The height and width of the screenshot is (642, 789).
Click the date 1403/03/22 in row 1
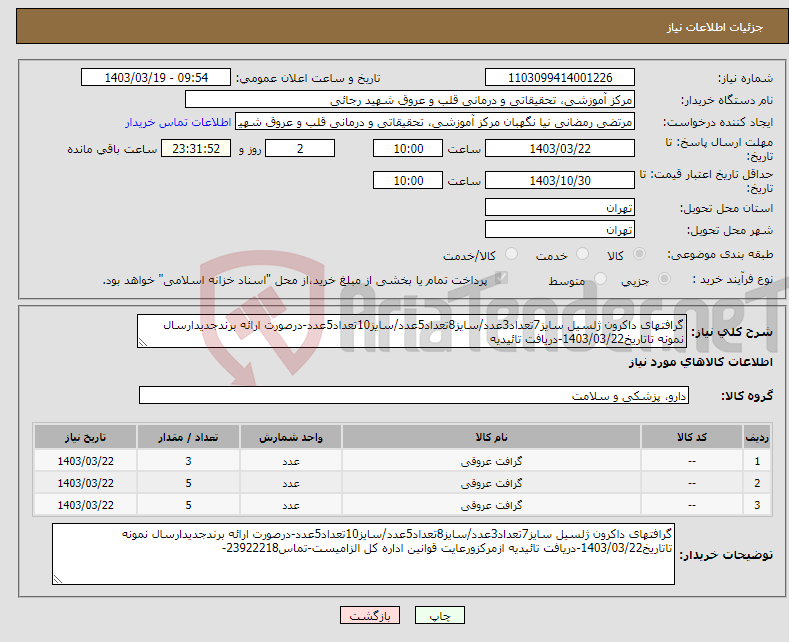point(86,461)
